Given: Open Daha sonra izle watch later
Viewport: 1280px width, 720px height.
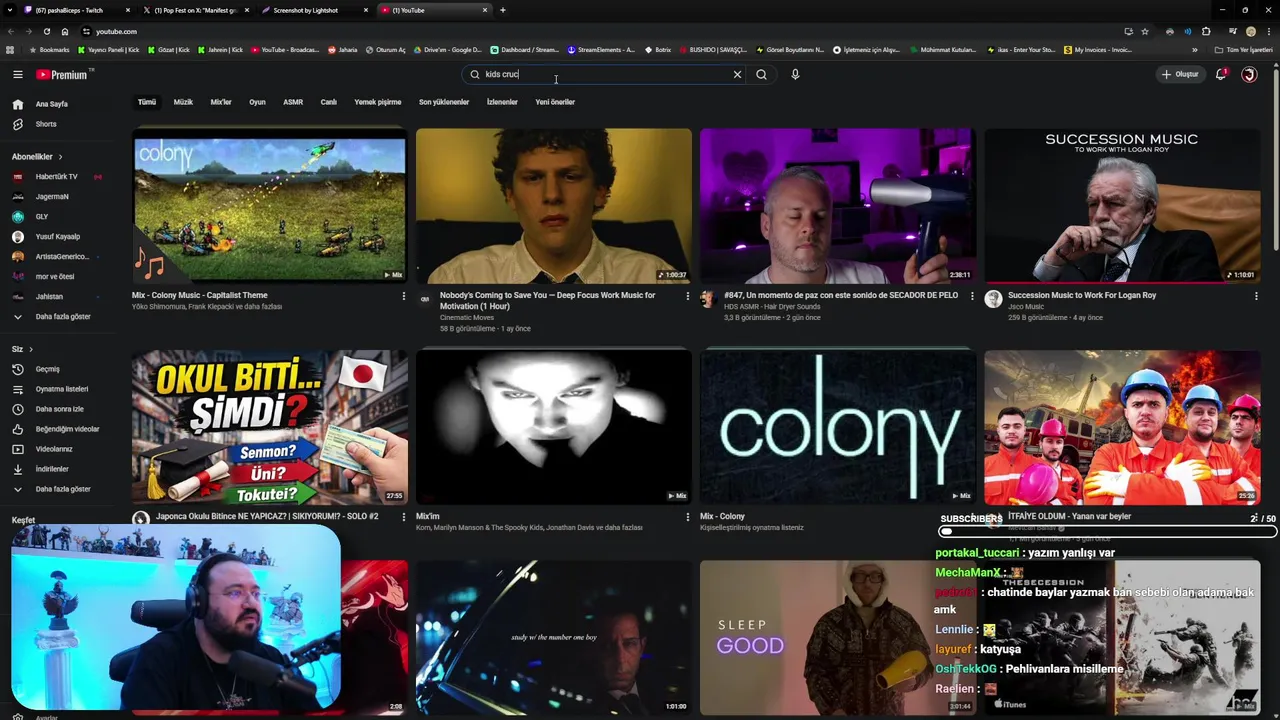Looking at the screenshot, I should coord(60,409).
